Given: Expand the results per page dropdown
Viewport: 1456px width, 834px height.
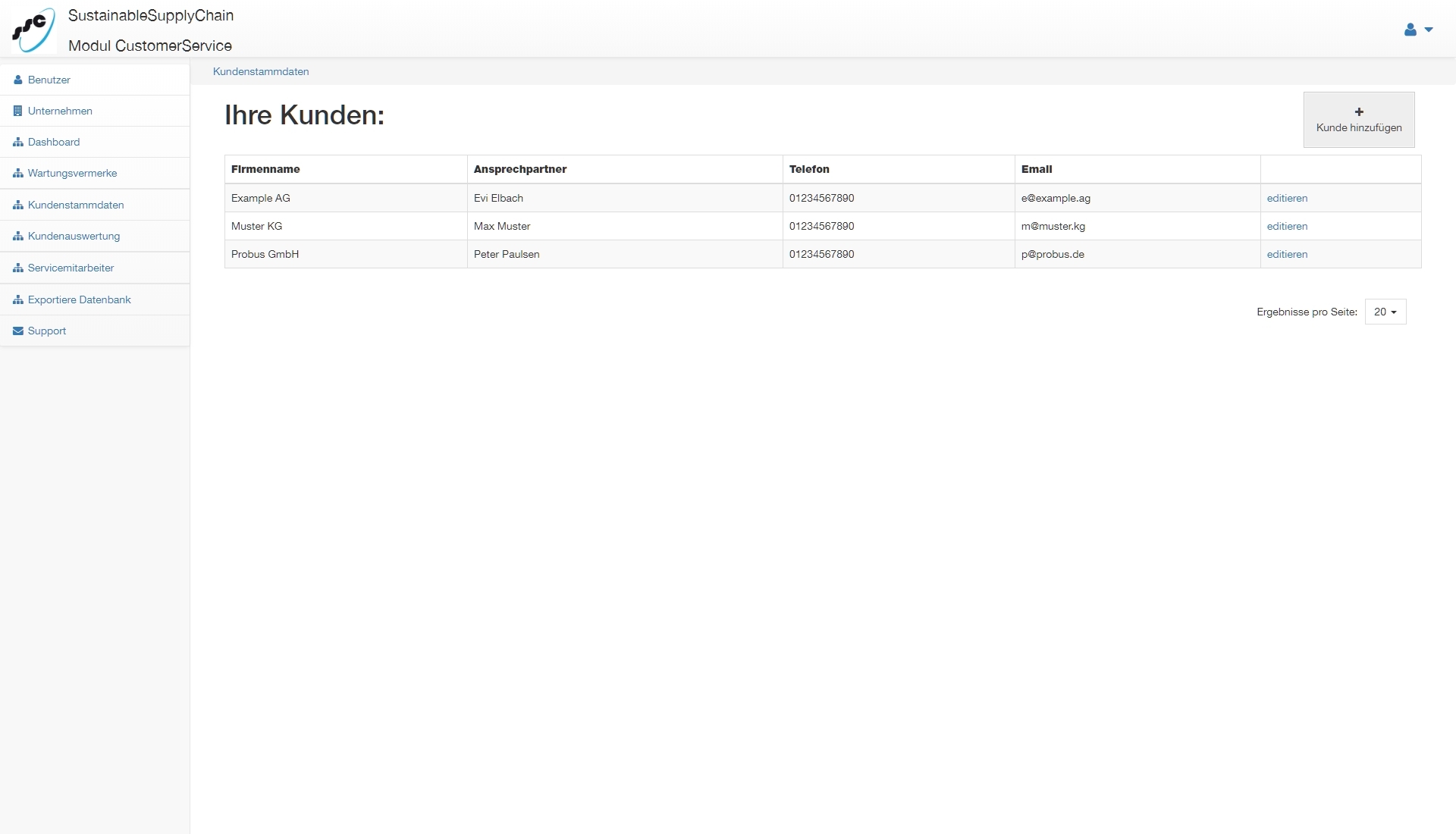Looking at the screenshot, I should 1385,312.
